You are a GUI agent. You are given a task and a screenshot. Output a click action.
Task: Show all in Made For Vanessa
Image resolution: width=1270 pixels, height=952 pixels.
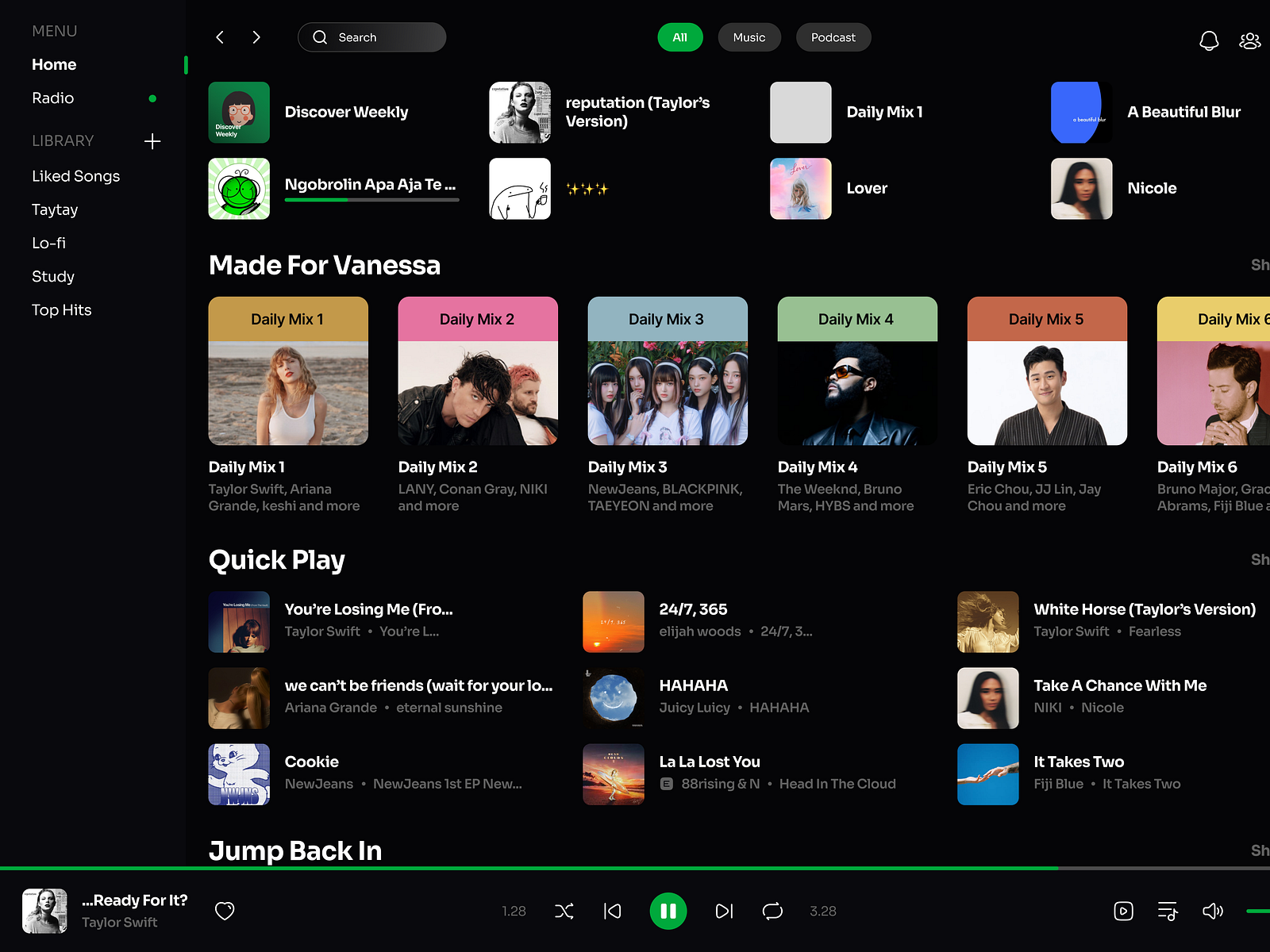[x=1260, y=265]
